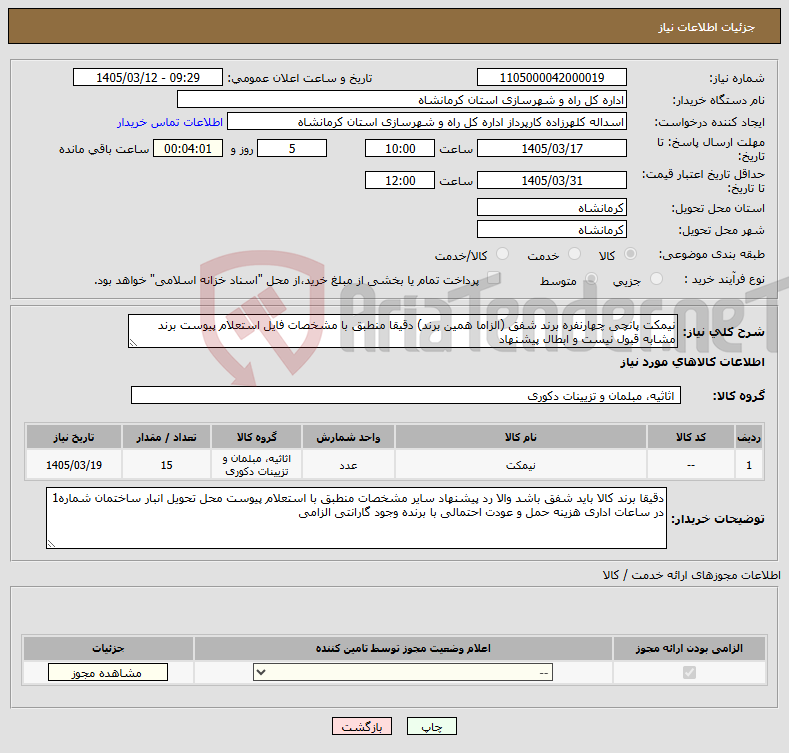Click the توضیحات خریدار text area
This screenshot has height=753, width=789.
coord(356,518)
